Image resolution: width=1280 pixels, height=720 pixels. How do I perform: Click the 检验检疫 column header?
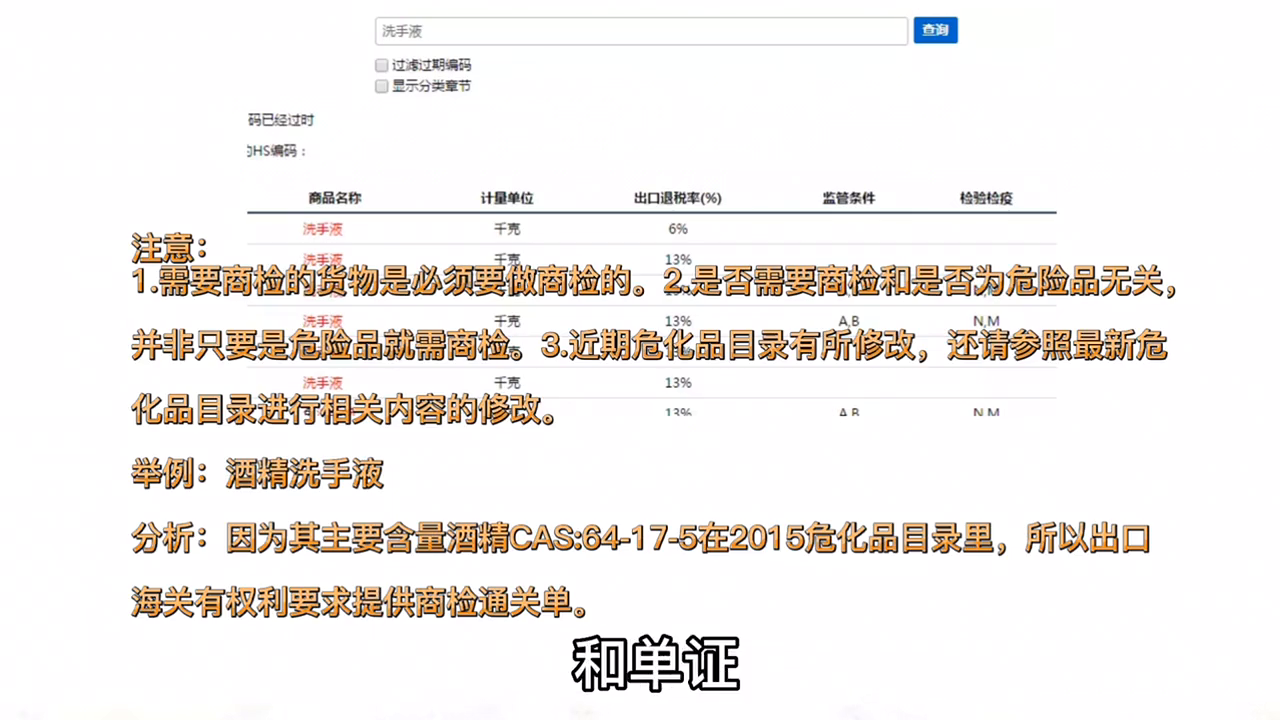point(986,198)
